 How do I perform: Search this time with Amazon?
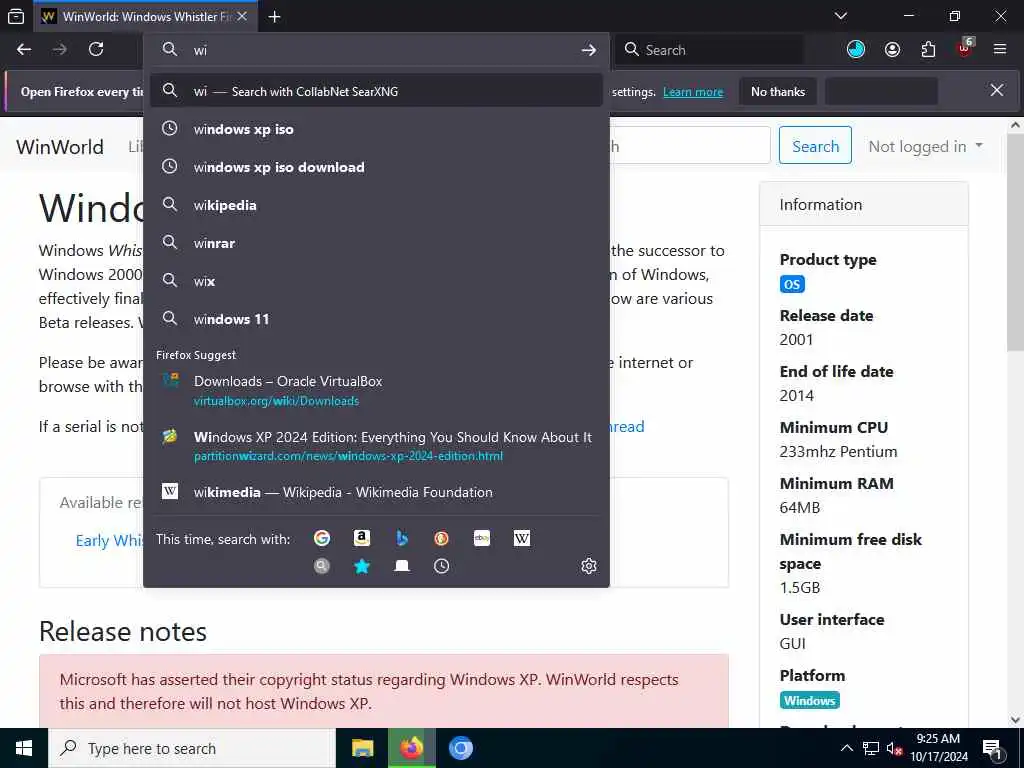point(362,538)
